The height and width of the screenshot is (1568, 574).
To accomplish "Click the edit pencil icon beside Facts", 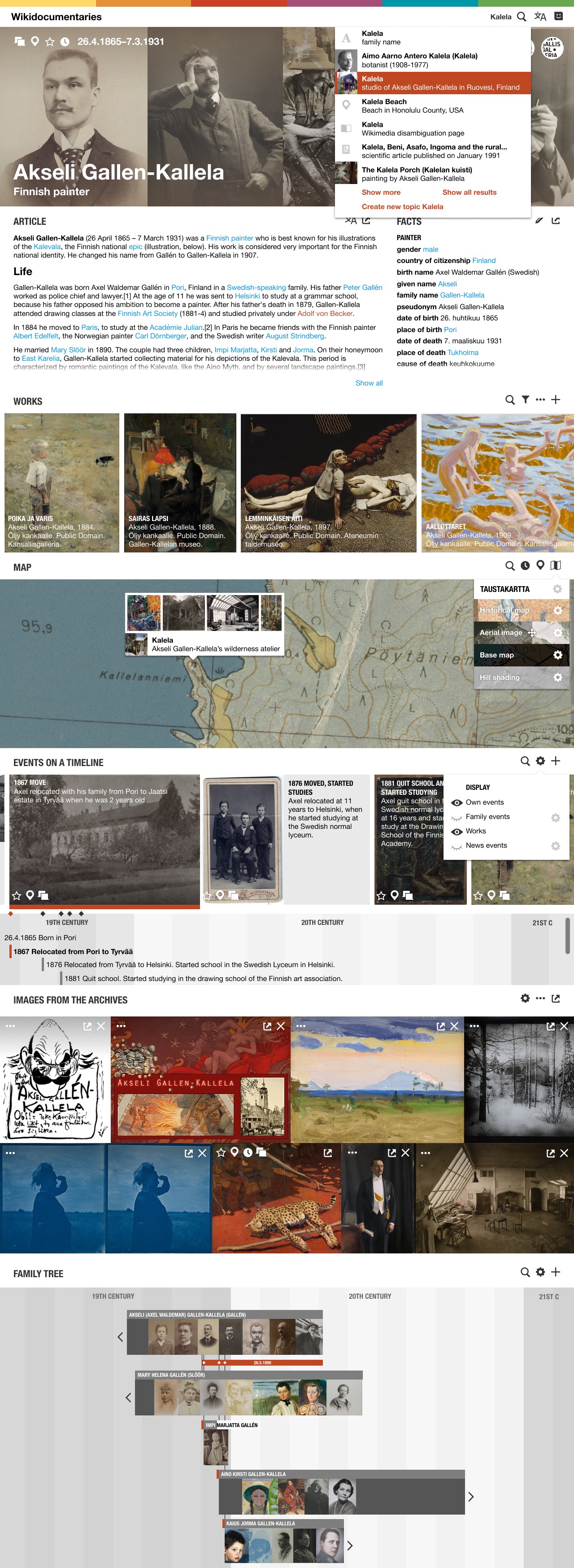I will click(539, 220).
